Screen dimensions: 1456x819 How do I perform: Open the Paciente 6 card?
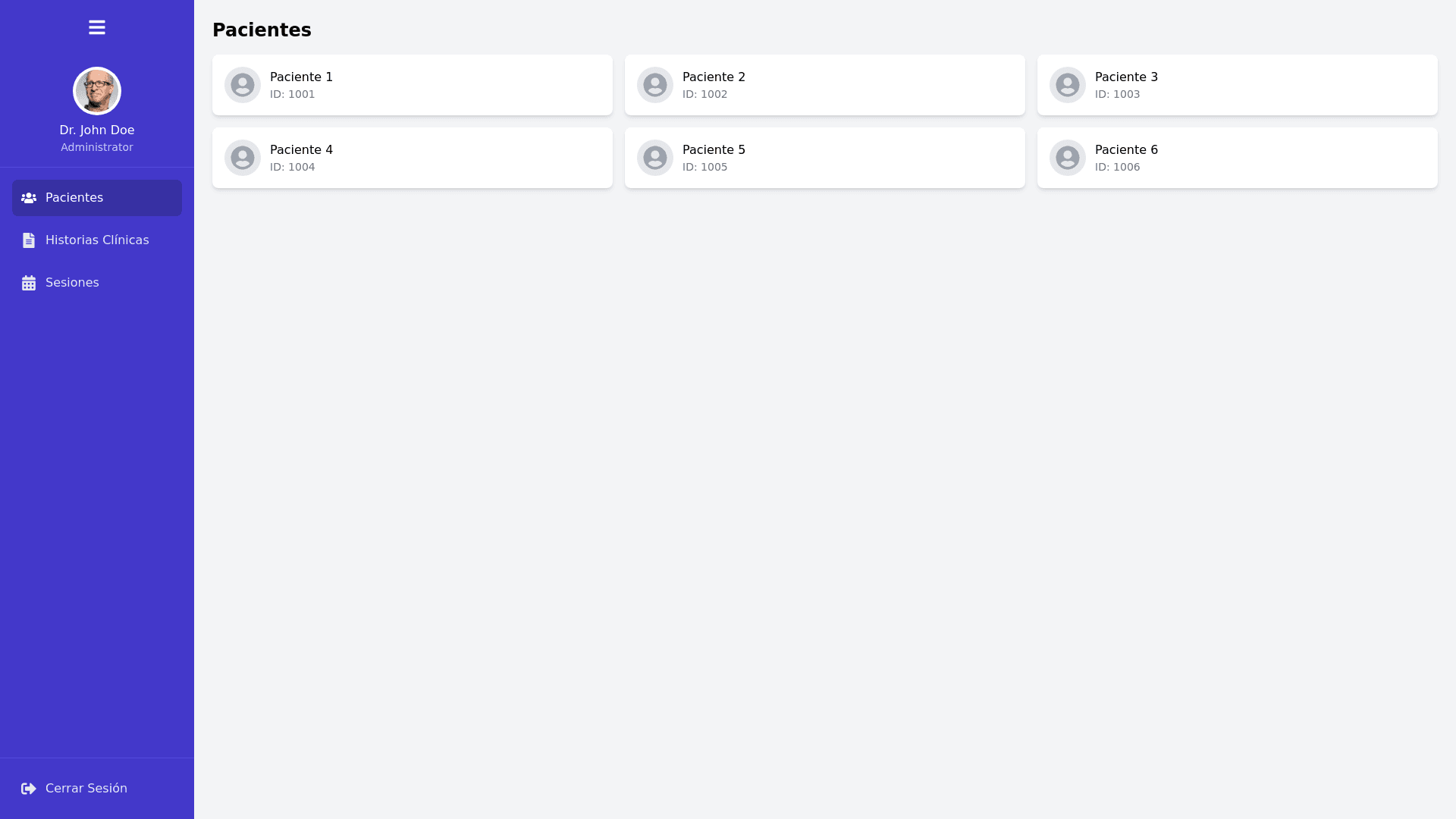click(x=1238, y=158)
